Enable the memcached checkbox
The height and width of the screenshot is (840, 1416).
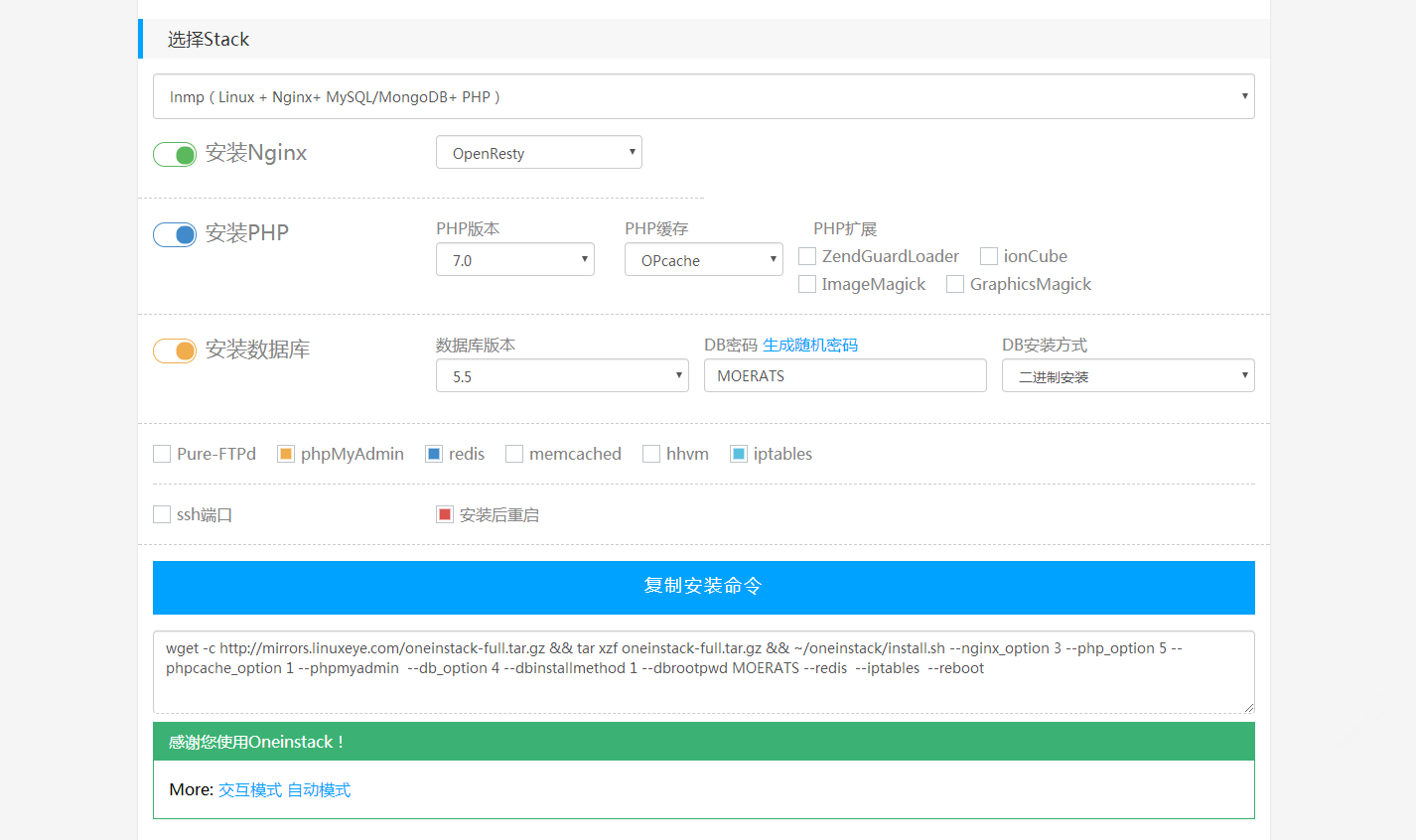click(x=514, y=454)
